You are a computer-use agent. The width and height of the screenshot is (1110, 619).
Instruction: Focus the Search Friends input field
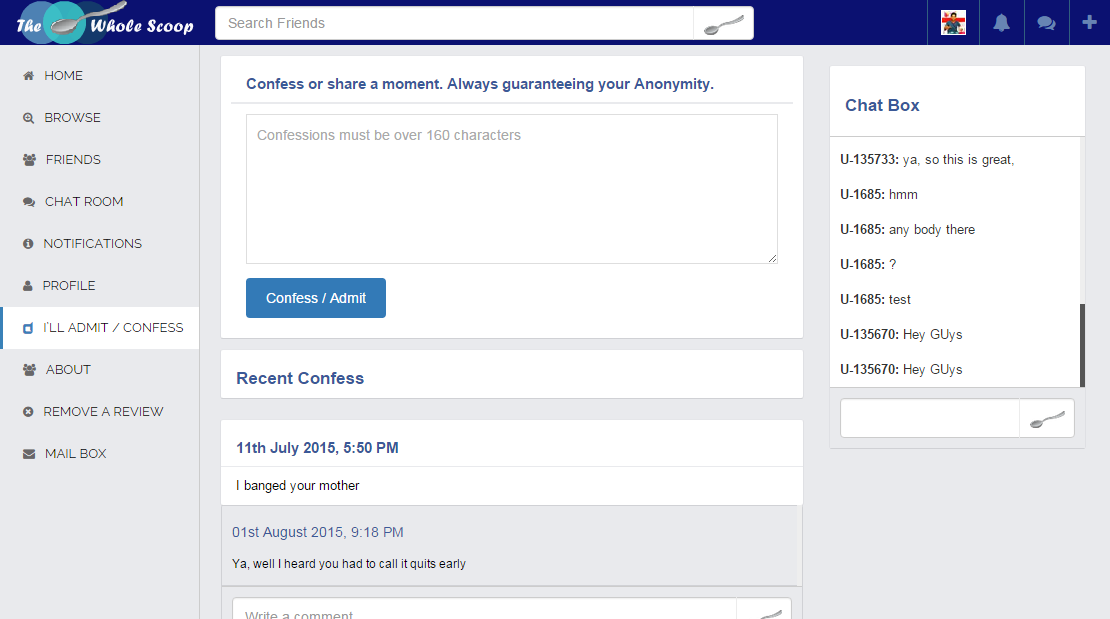[454, 24]
